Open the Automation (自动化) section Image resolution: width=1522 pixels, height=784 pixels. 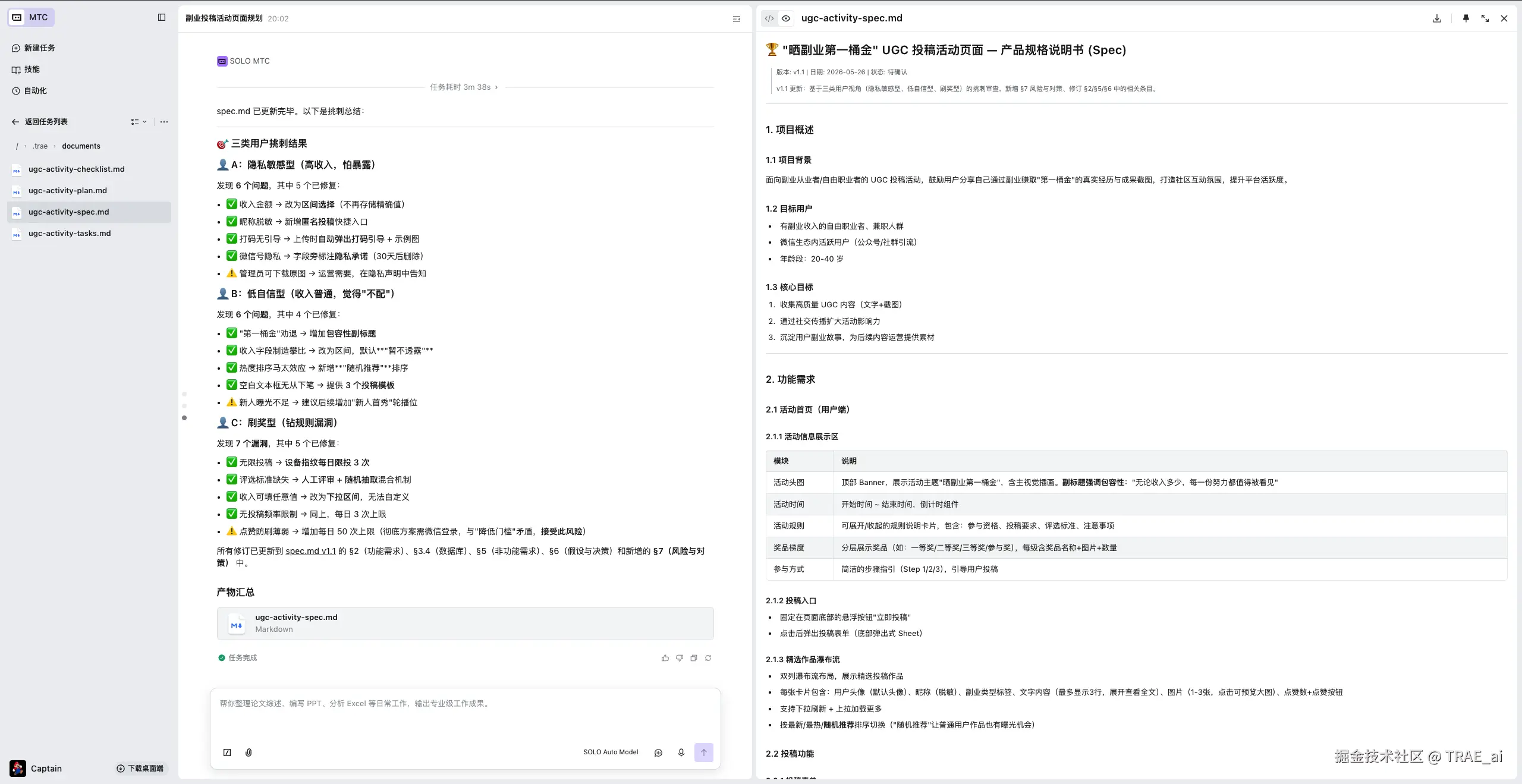coord(30,91)
